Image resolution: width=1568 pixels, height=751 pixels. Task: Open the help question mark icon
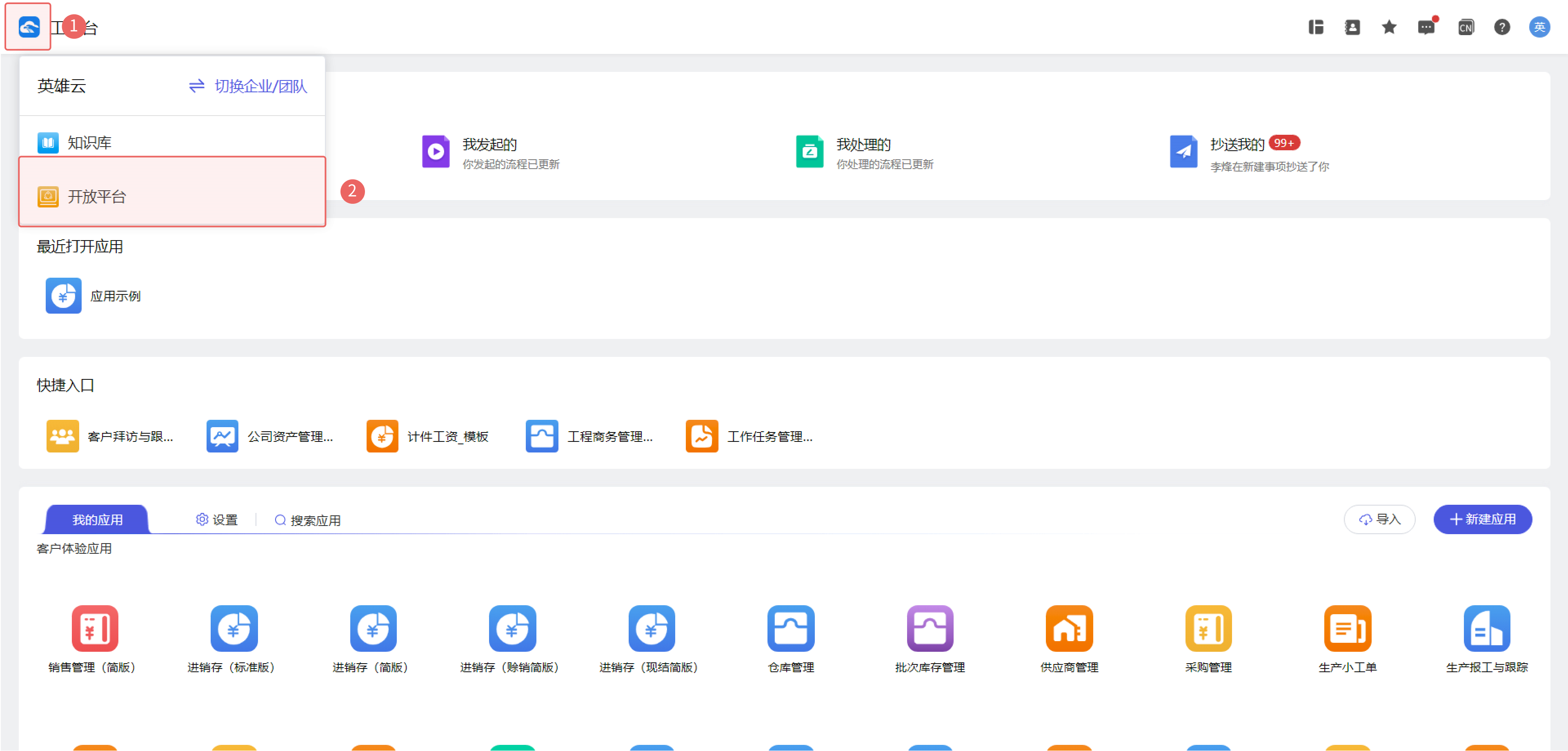1501,27
